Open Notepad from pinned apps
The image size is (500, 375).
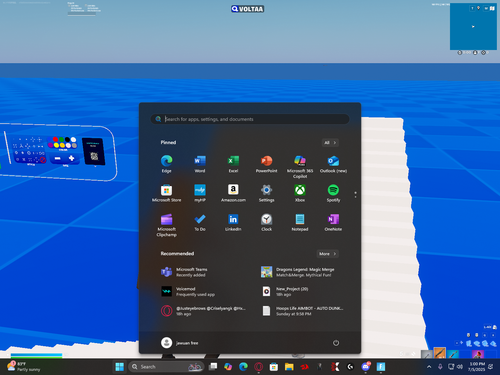tap(300, 222)
